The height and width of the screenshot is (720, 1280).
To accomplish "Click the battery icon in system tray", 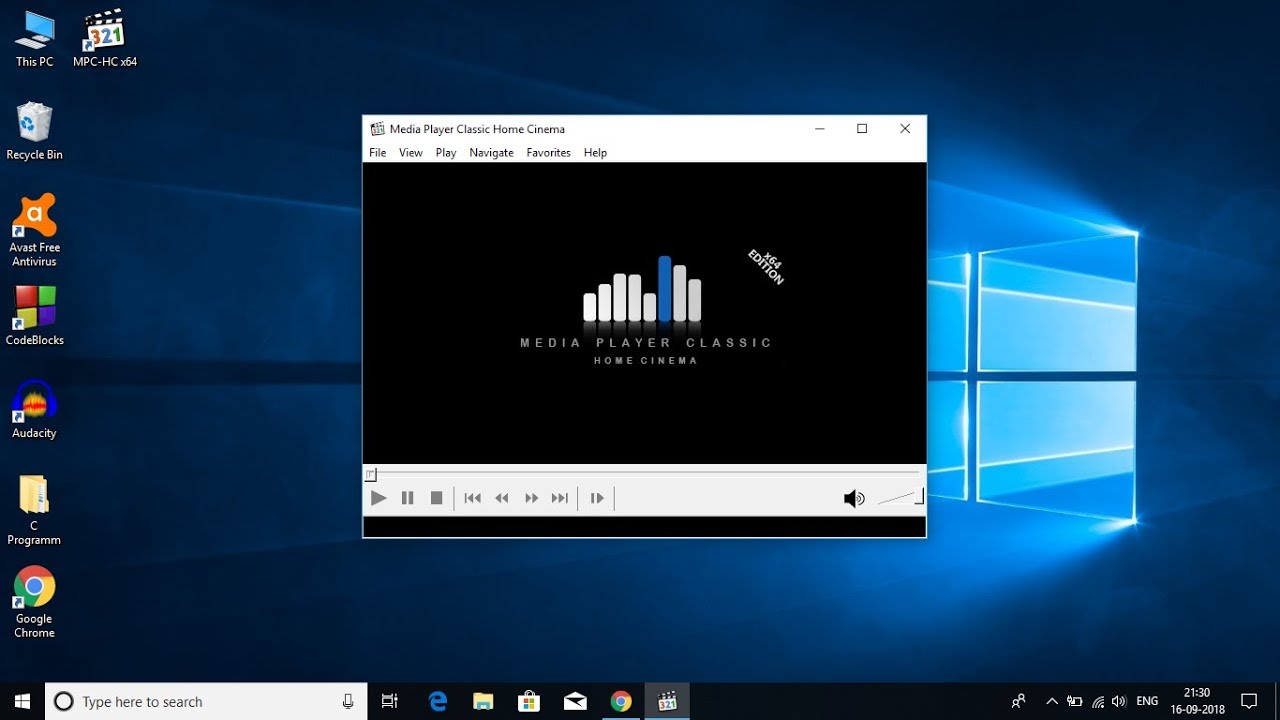I will (x=1075, y=701).
